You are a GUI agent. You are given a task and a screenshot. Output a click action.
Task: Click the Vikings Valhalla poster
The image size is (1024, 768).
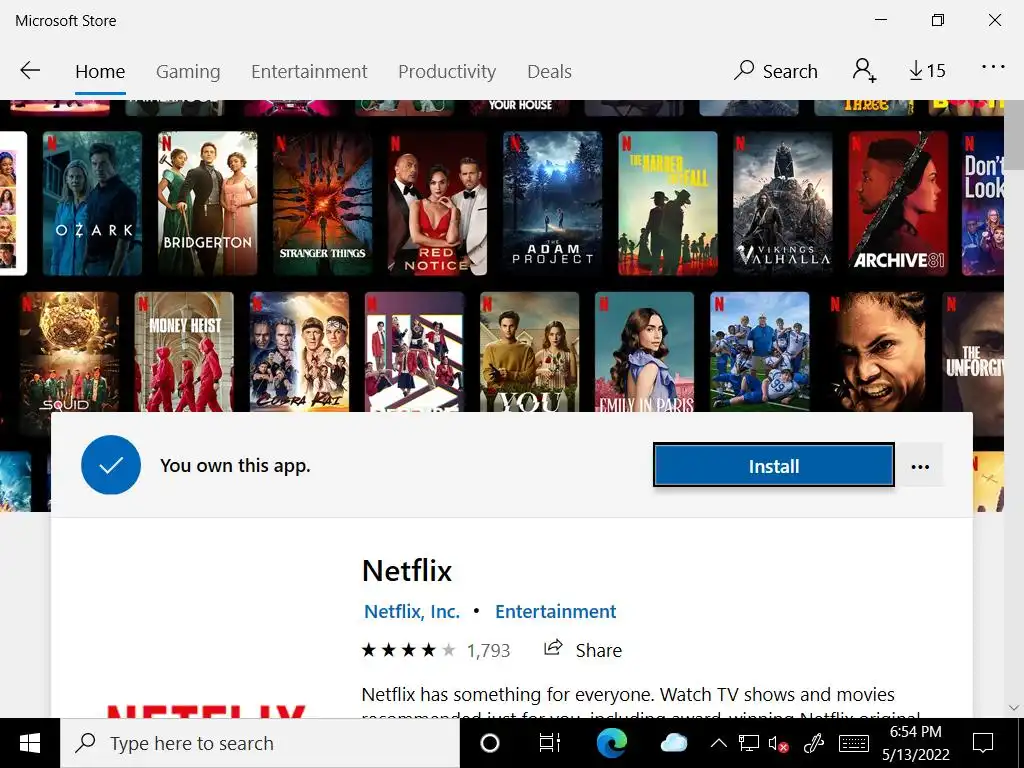pos(783,203)
